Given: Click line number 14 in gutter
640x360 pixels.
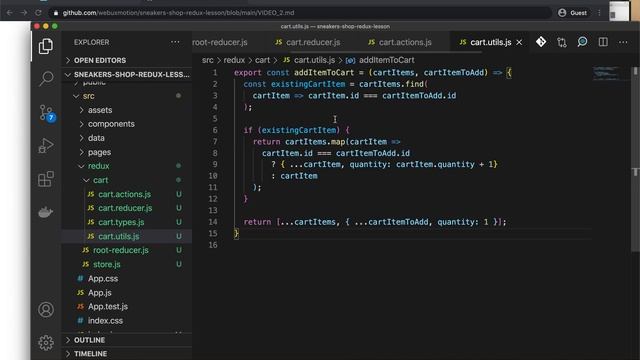Looking at the screenshot, I should pos(213,222).
